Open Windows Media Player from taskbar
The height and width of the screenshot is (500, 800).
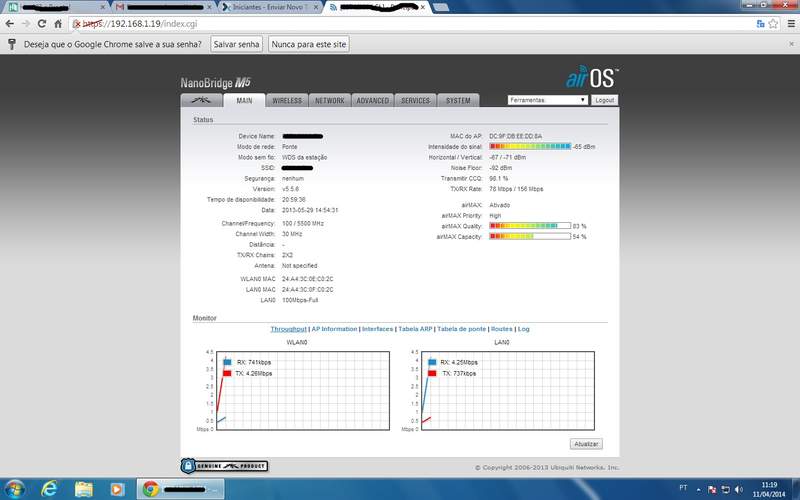117,489
